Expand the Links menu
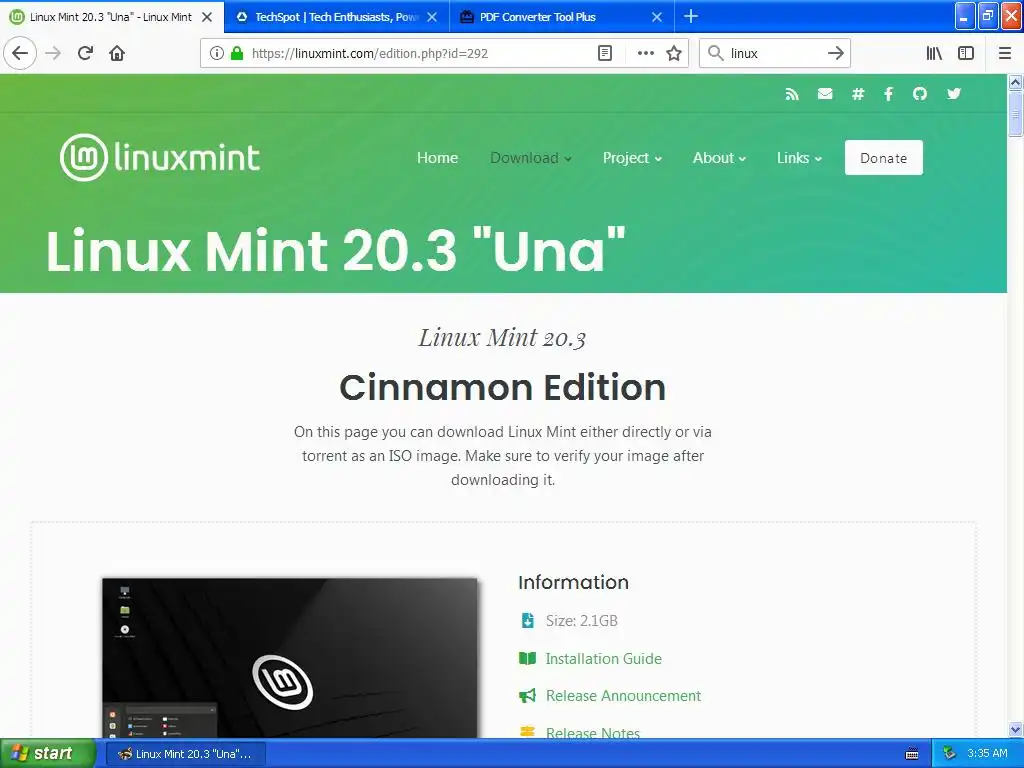This screenshot has height=768, width=1024. click(799, 158)
